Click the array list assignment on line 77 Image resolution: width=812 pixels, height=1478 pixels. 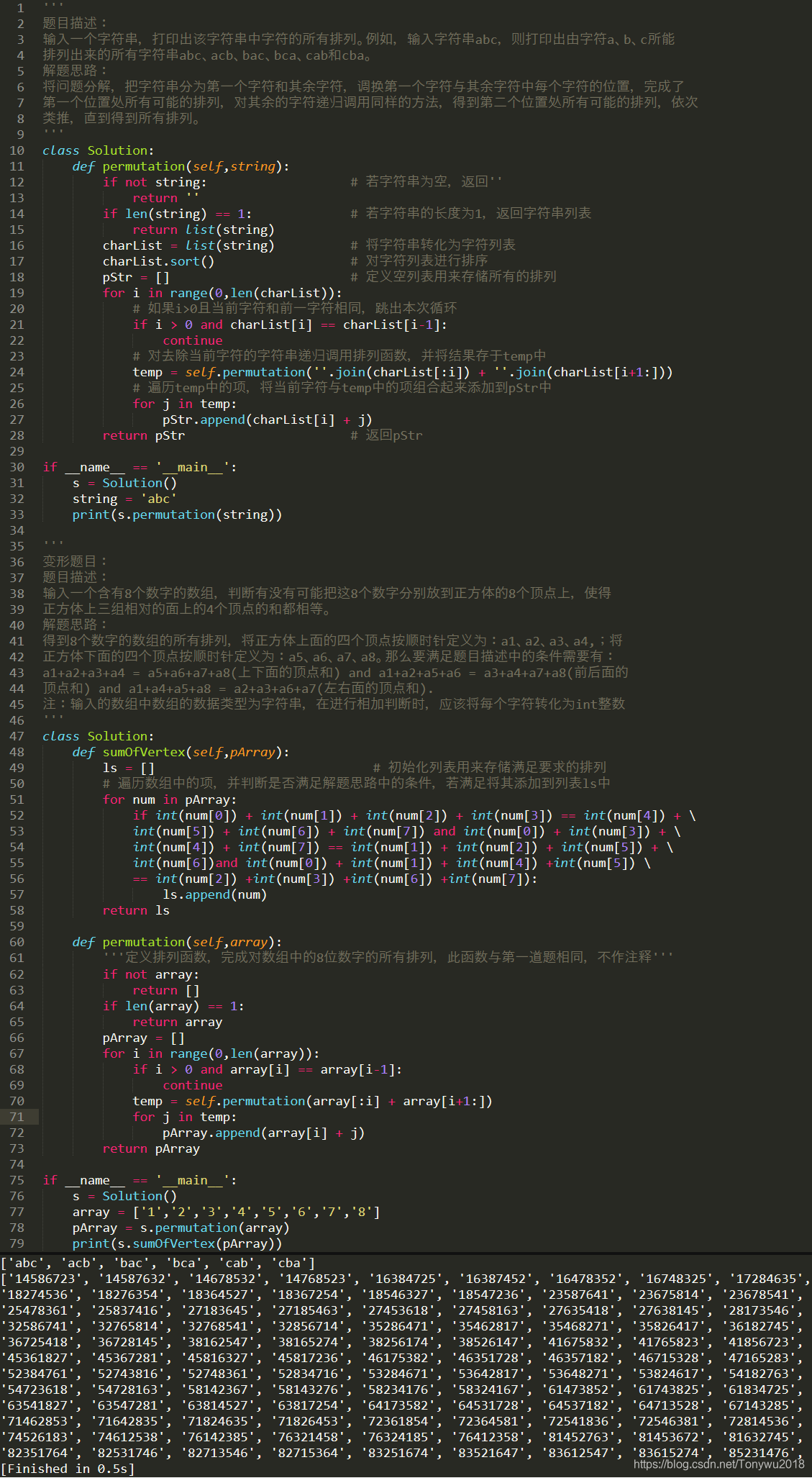[226, 1212]
